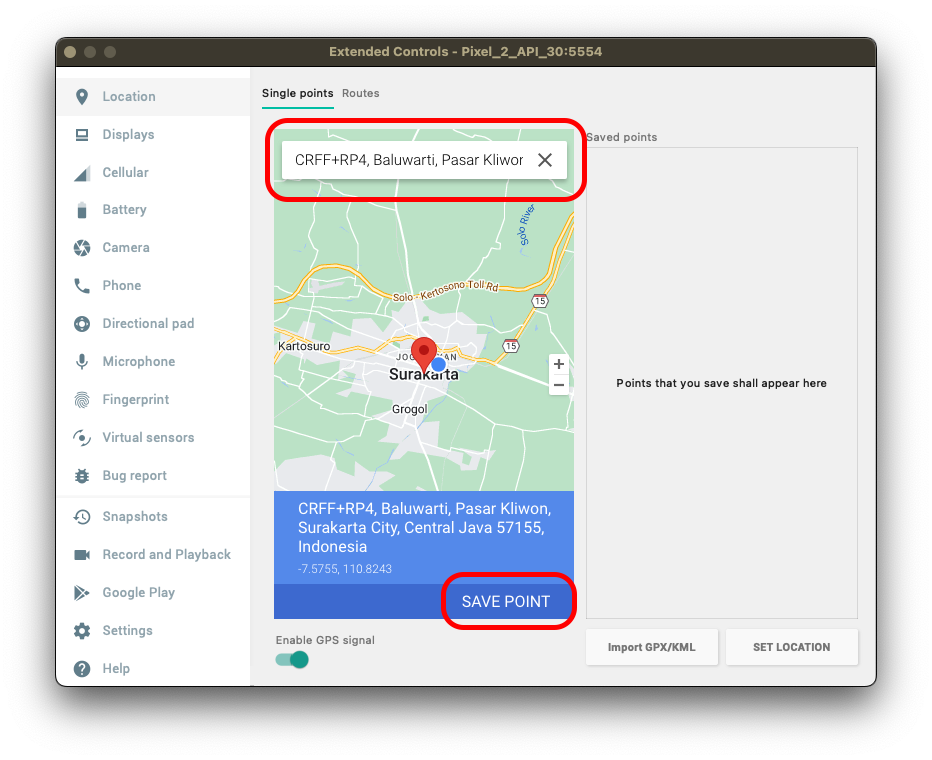Open Virtual sensors in sidebar

pyautogui.click(x=148, y=438)
